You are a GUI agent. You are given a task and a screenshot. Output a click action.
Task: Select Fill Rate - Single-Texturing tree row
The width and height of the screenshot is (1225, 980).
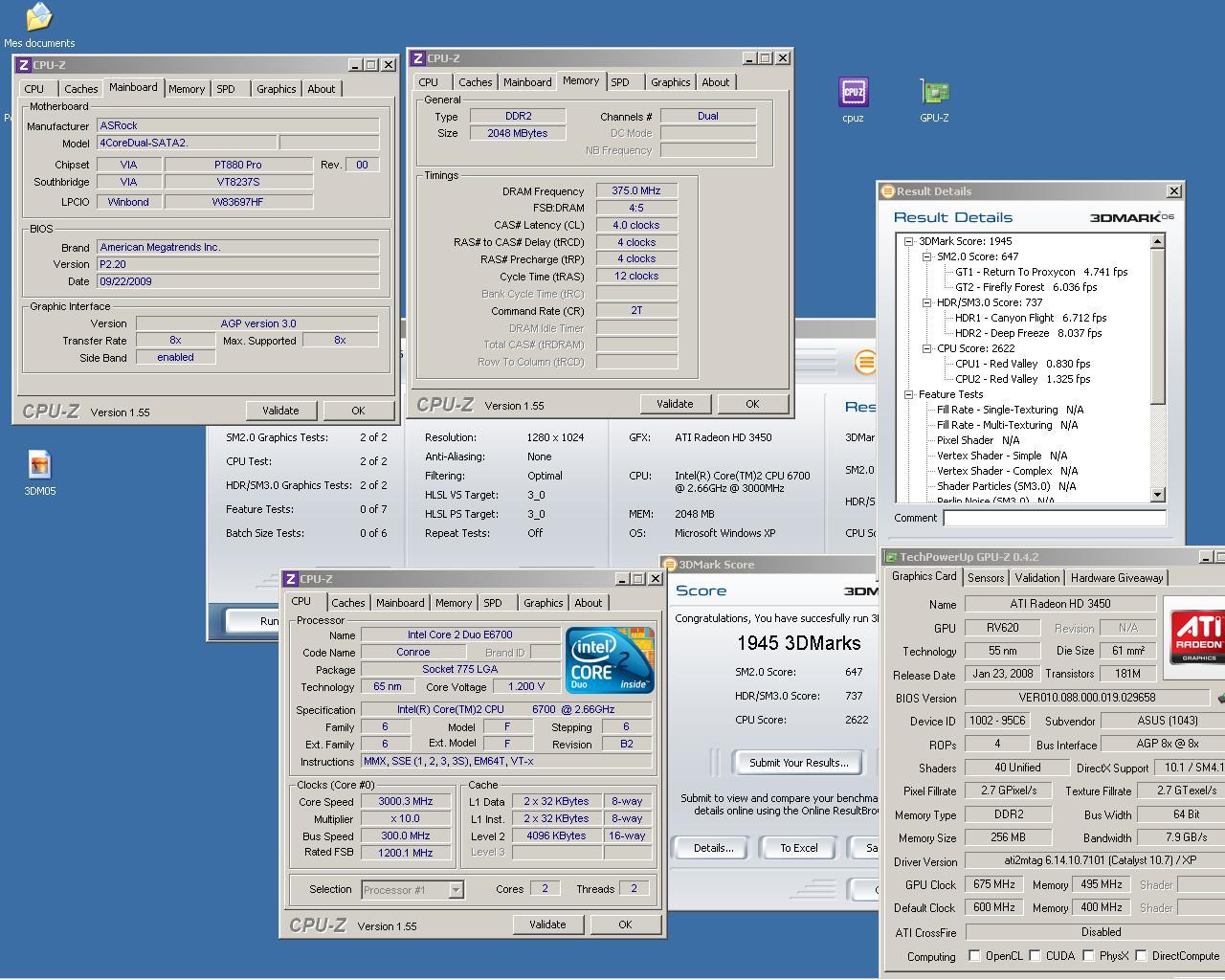(1010, 410)
